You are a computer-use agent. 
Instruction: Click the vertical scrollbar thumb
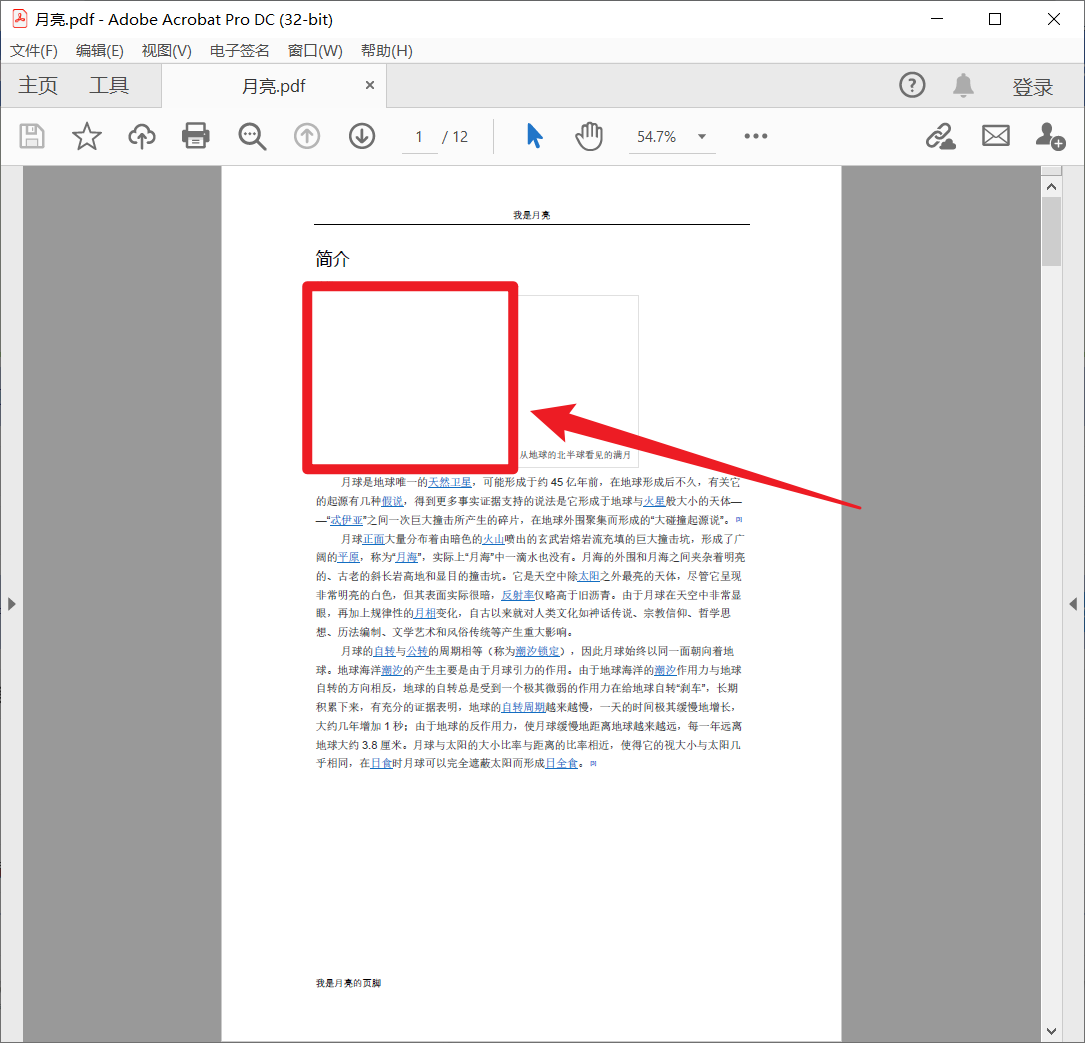[x=1051, y=230]
